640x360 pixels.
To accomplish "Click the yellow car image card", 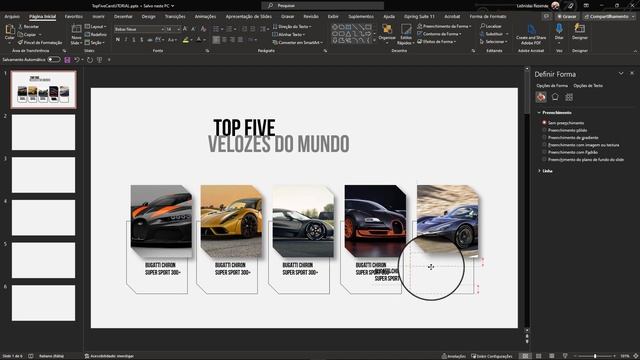I will point(231,221).
